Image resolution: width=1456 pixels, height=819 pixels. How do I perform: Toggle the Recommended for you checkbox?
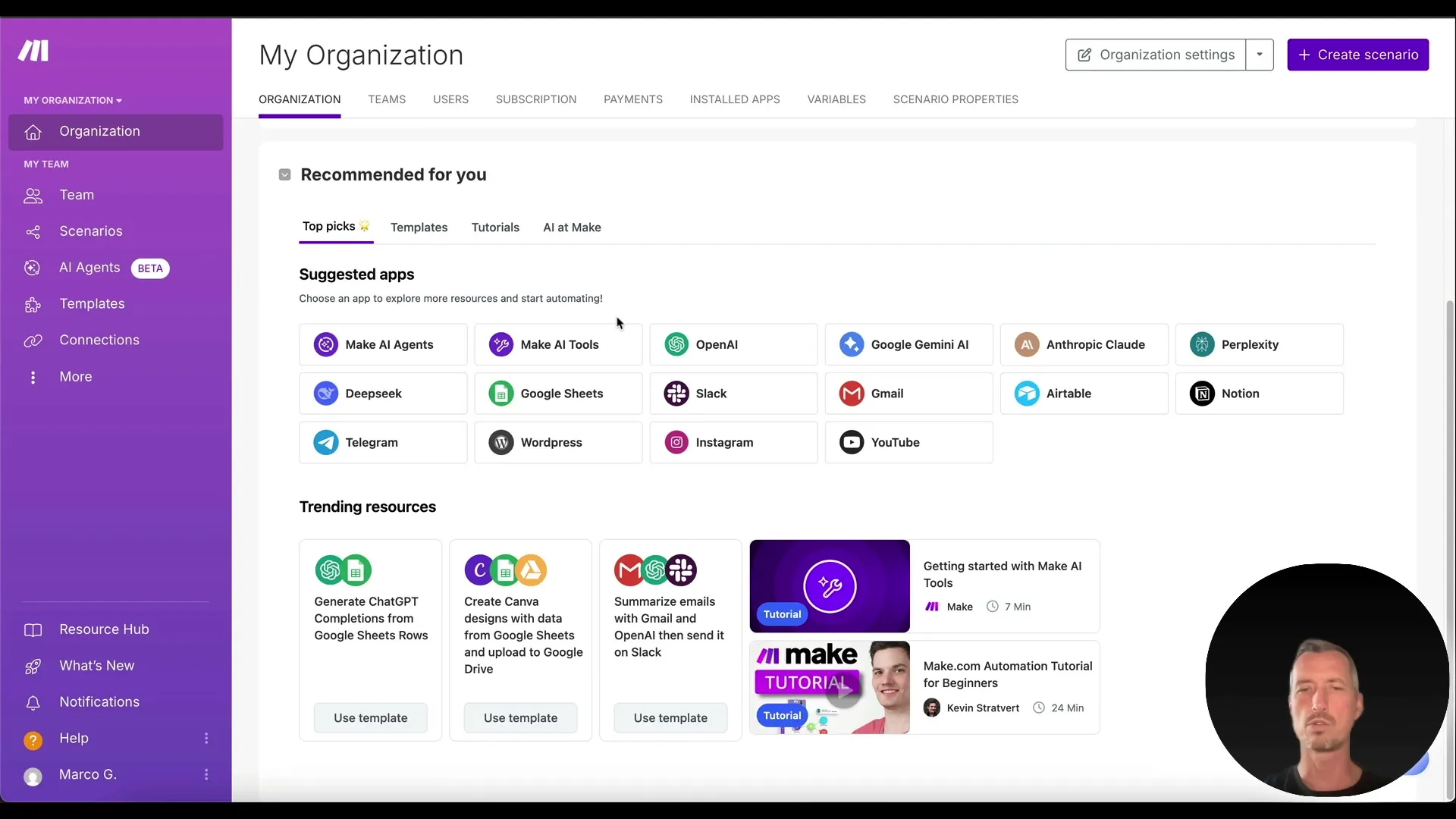click(284, 174)
